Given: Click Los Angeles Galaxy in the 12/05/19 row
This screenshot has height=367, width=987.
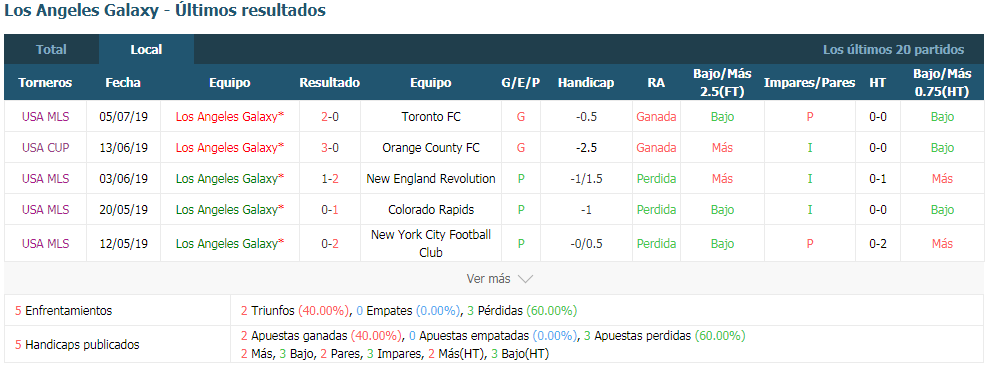Looking at the screenshot, I should pos(230,243).
